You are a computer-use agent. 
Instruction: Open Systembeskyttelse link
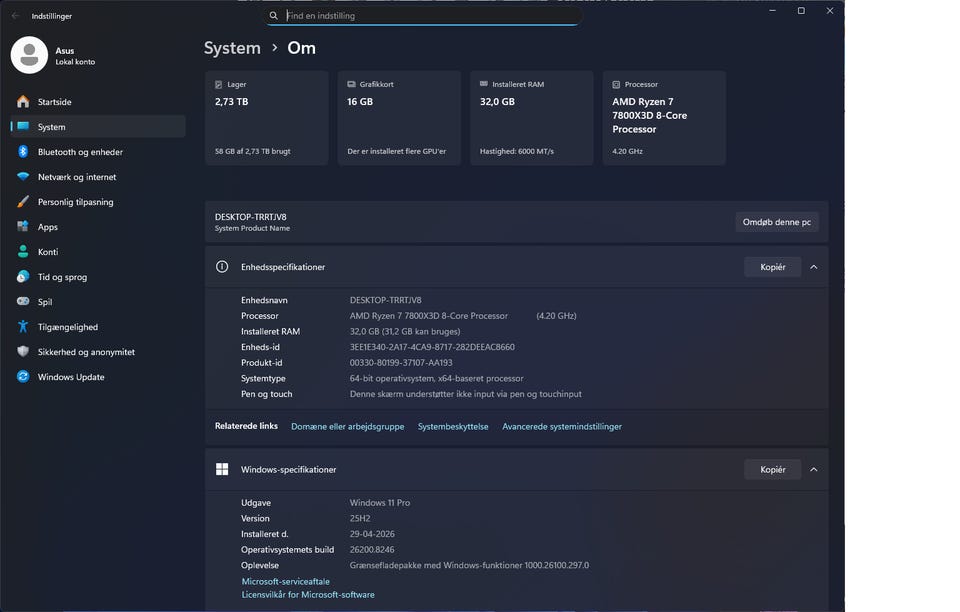(x=453, y=427)
